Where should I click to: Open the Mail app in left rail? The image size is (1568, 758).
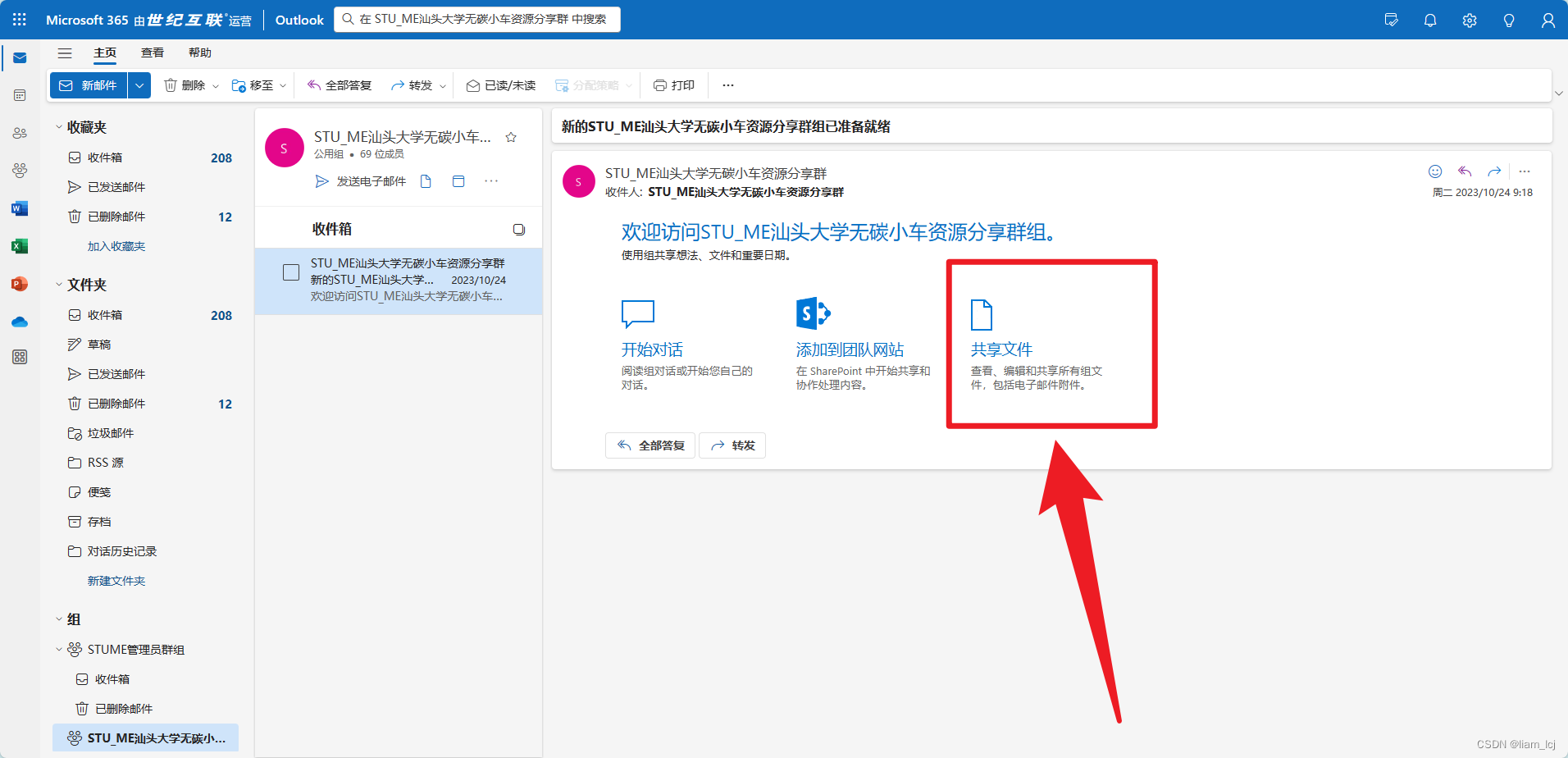[x=20, y=58]
